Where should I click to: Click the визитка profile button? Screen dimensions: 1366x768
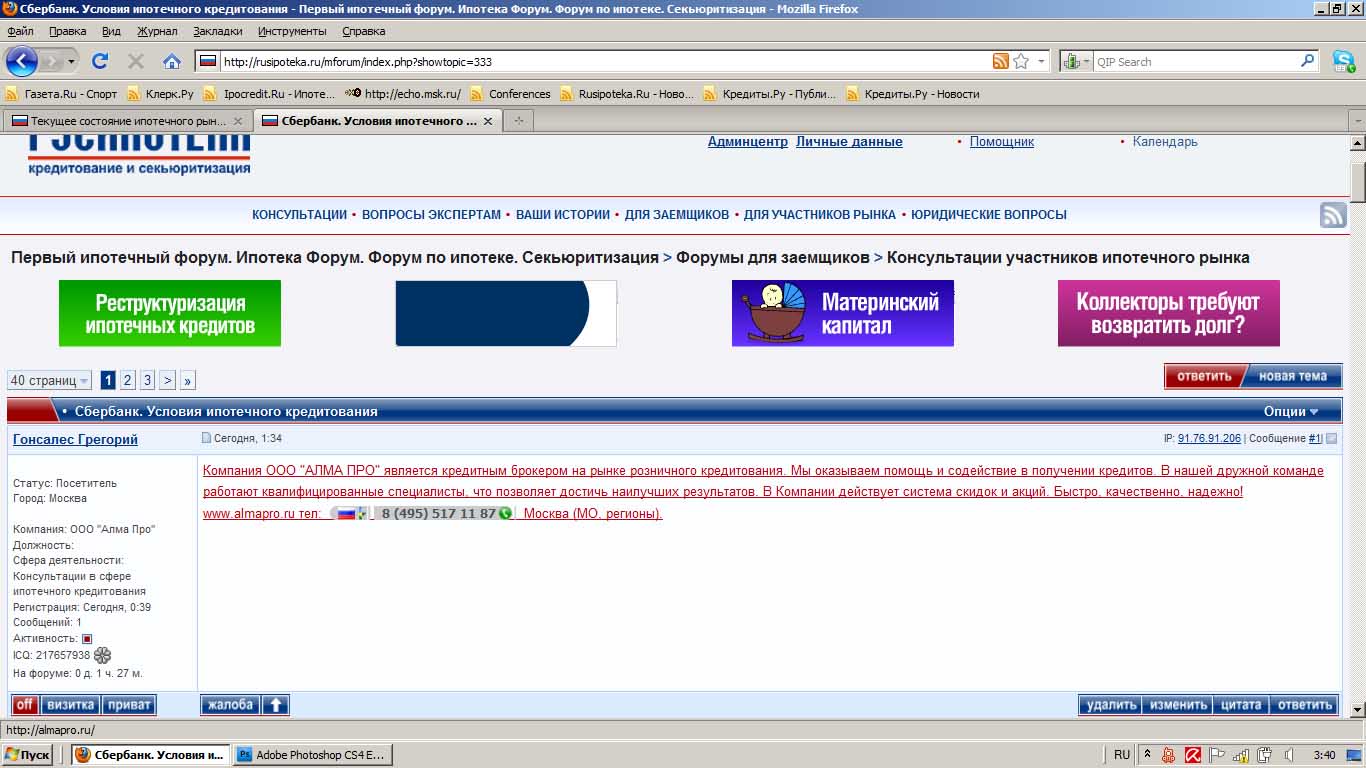[70, 705]
